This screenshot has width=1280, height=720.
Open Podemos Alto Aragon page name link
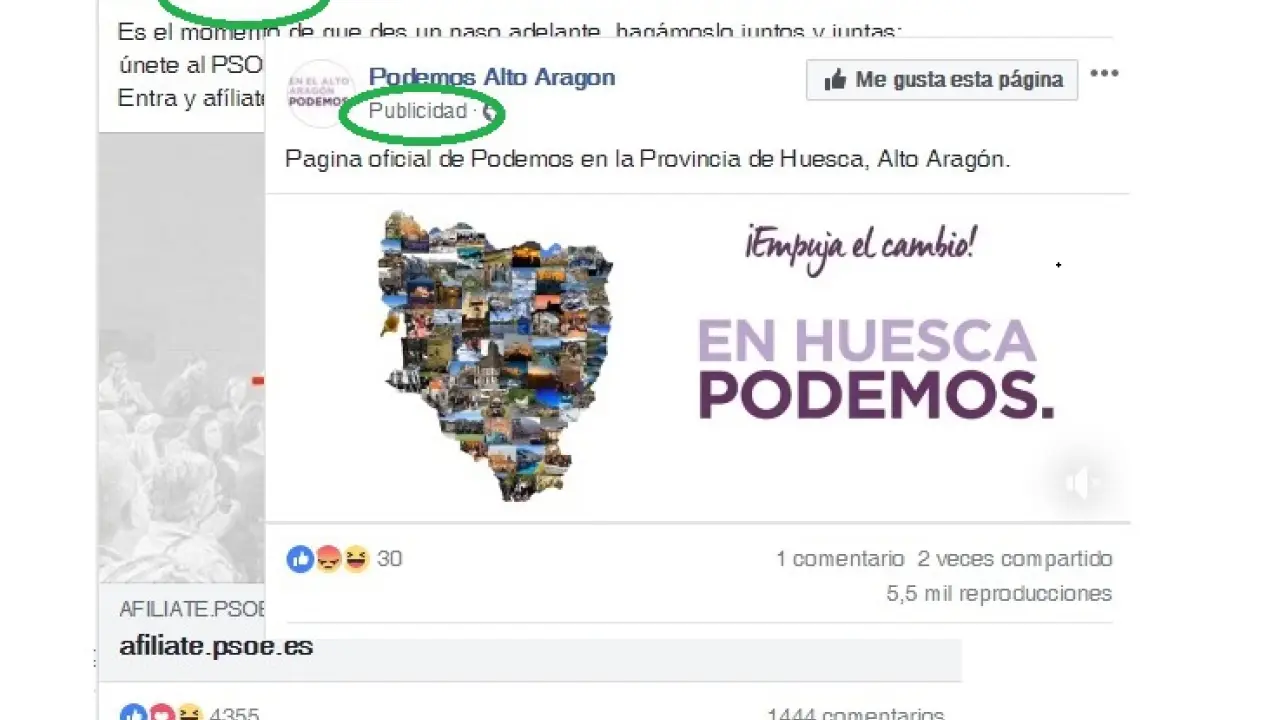492,77
